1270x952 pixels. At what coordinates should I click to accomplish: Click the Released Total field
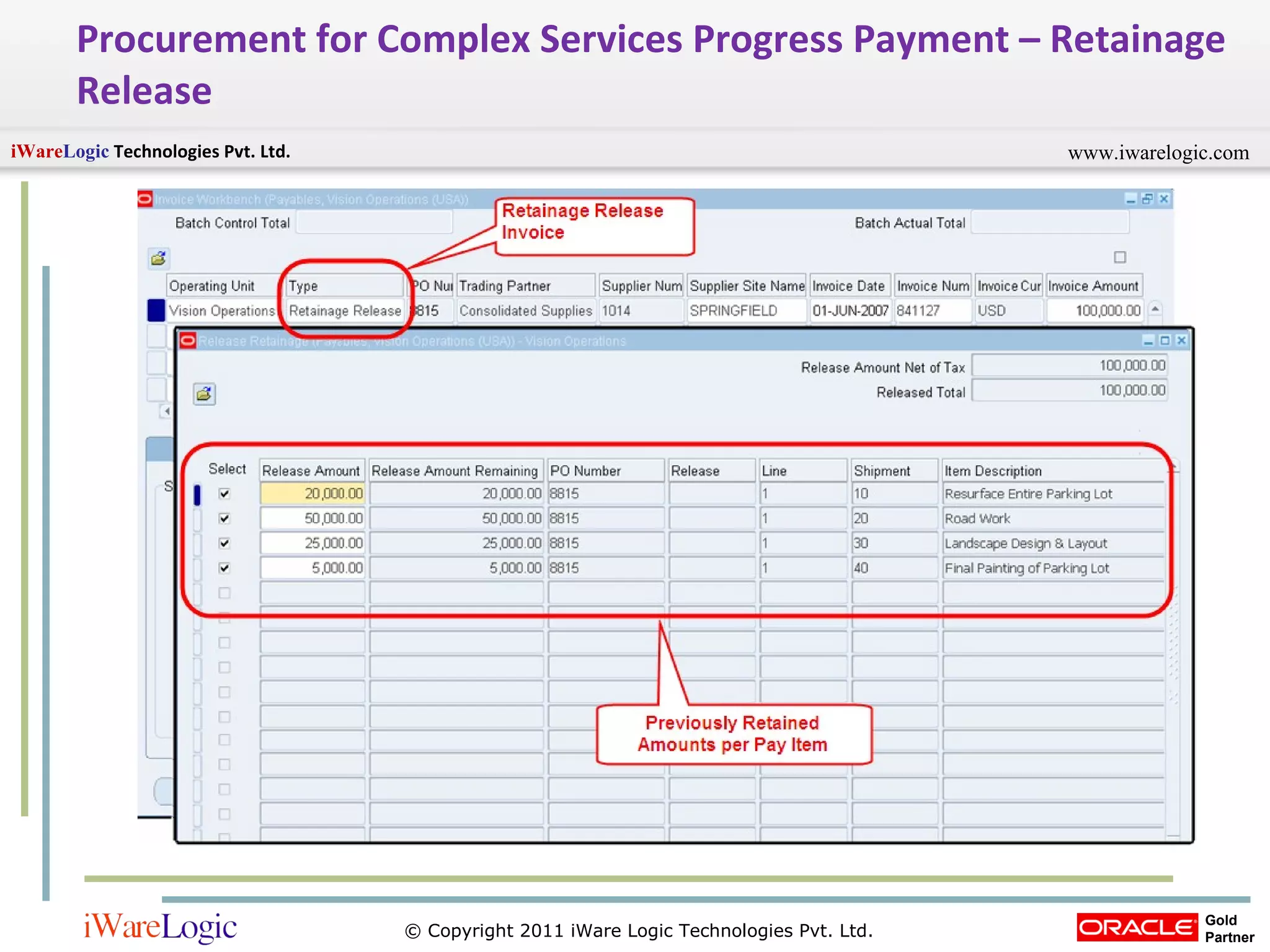(x=1070, y=390)
